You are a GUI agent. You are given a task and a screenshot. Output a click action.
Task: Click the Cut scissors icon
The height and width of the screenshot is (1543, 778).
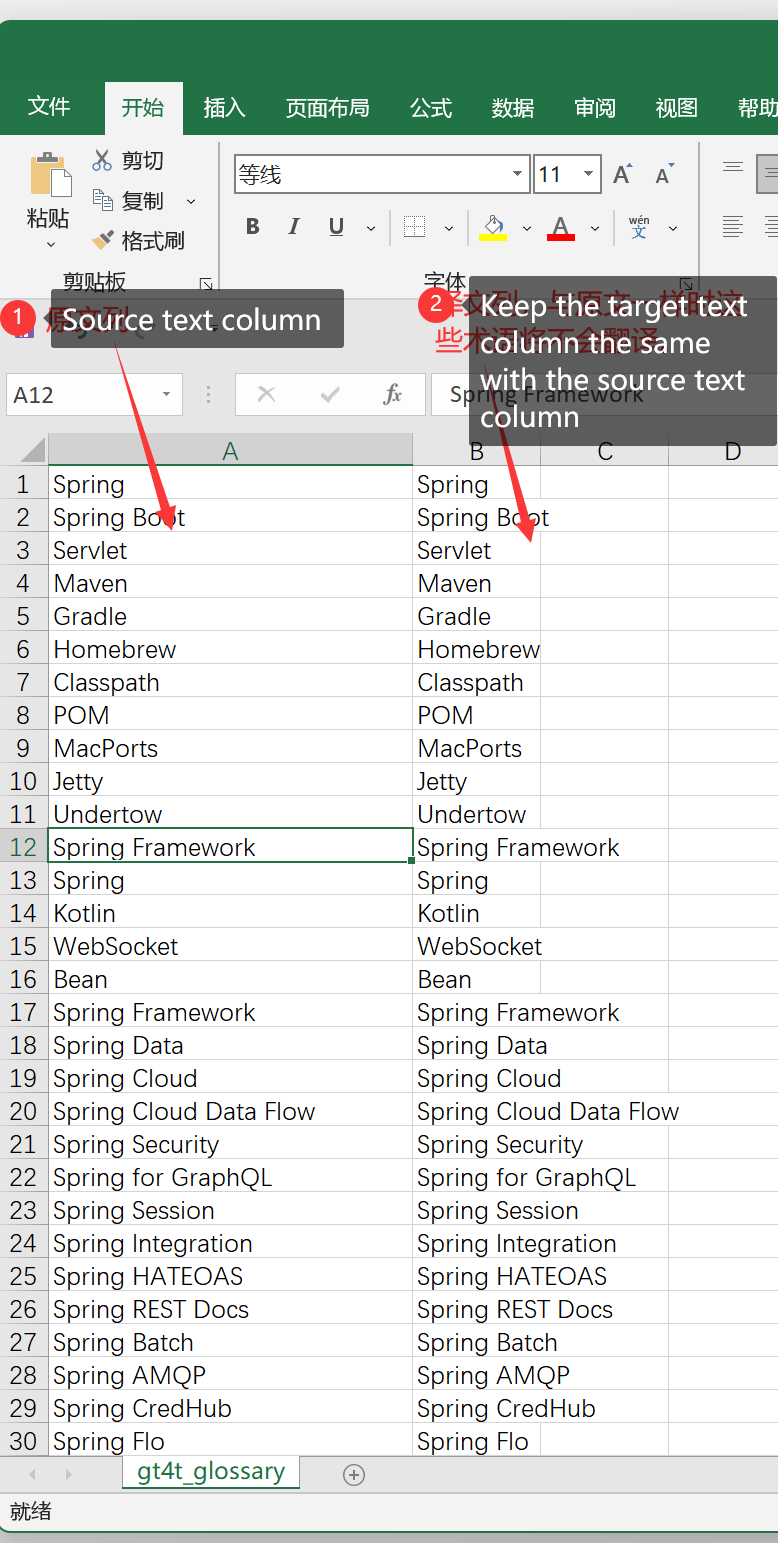click(x=102, y=160)
